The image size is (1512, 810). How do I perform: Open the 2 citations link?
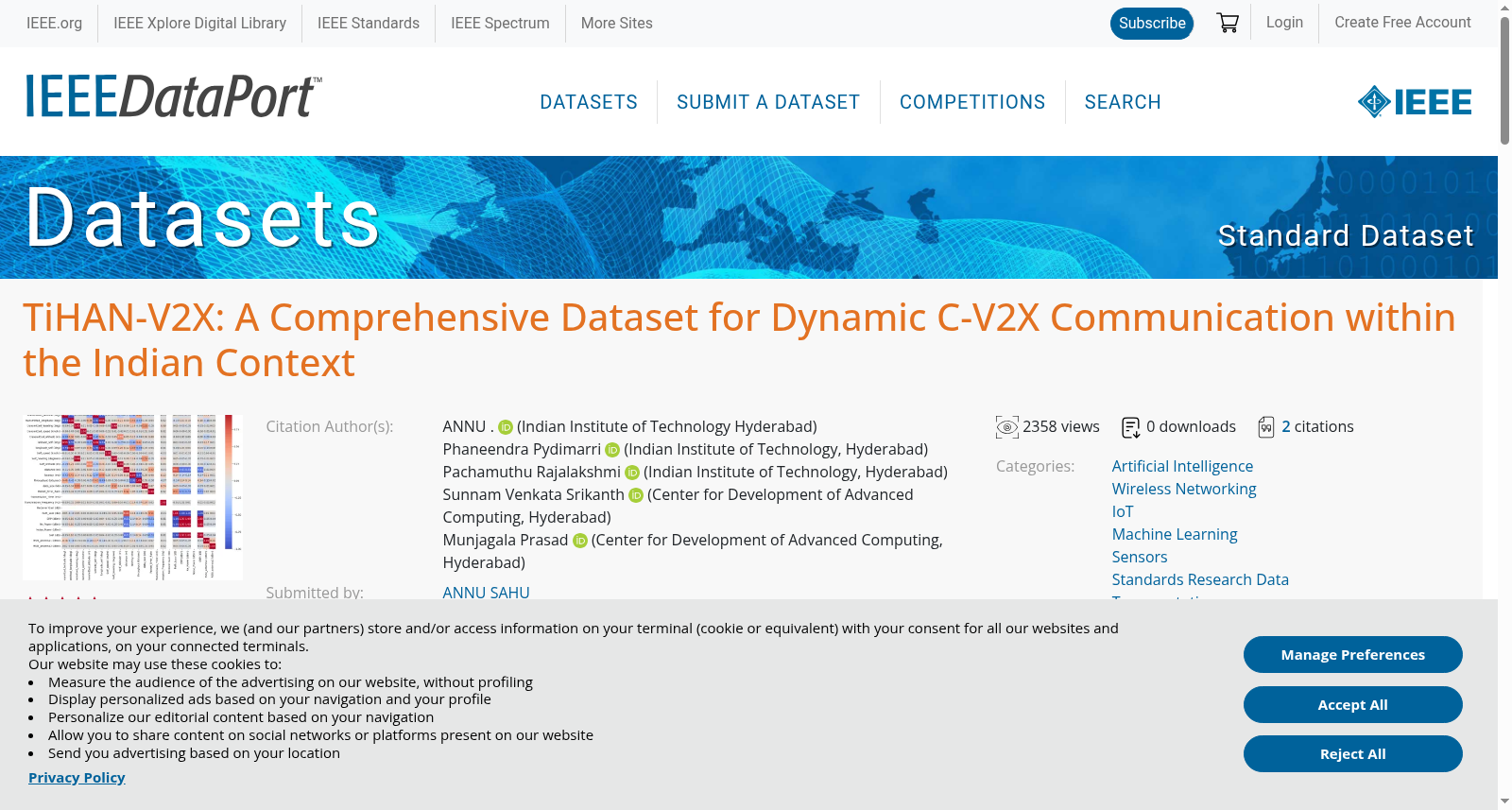tap(1317, 426)
